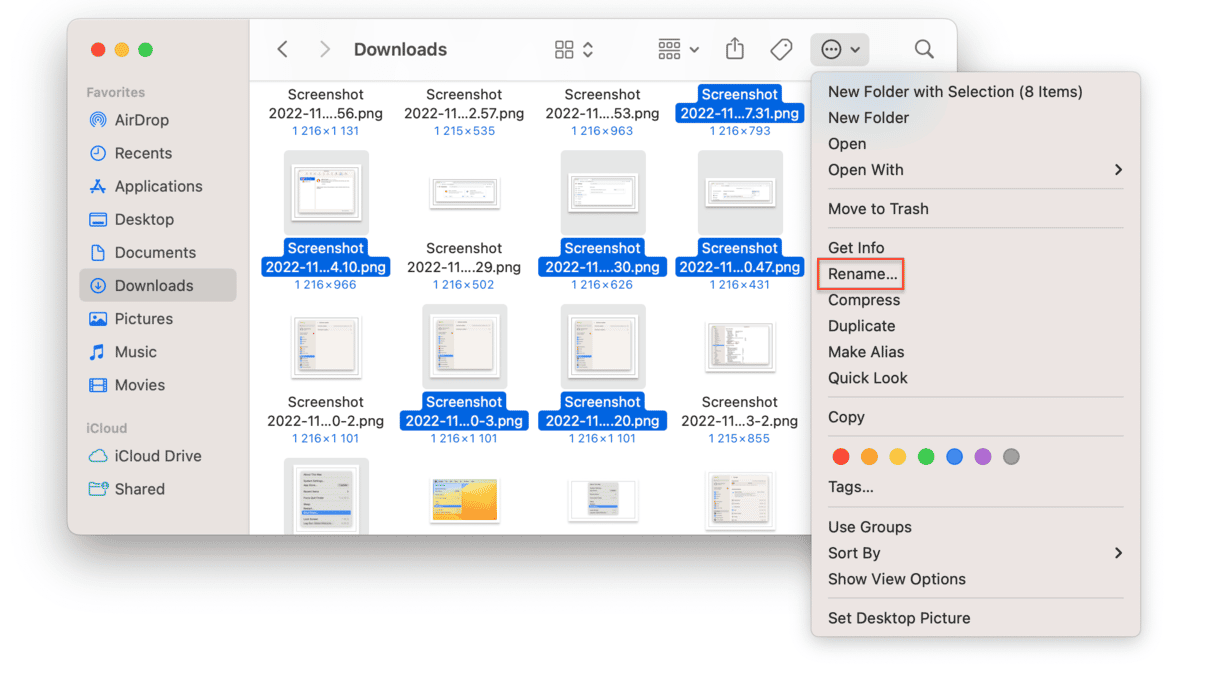
Task: Choose Use Groups option
Action: [x=869, y=527]
